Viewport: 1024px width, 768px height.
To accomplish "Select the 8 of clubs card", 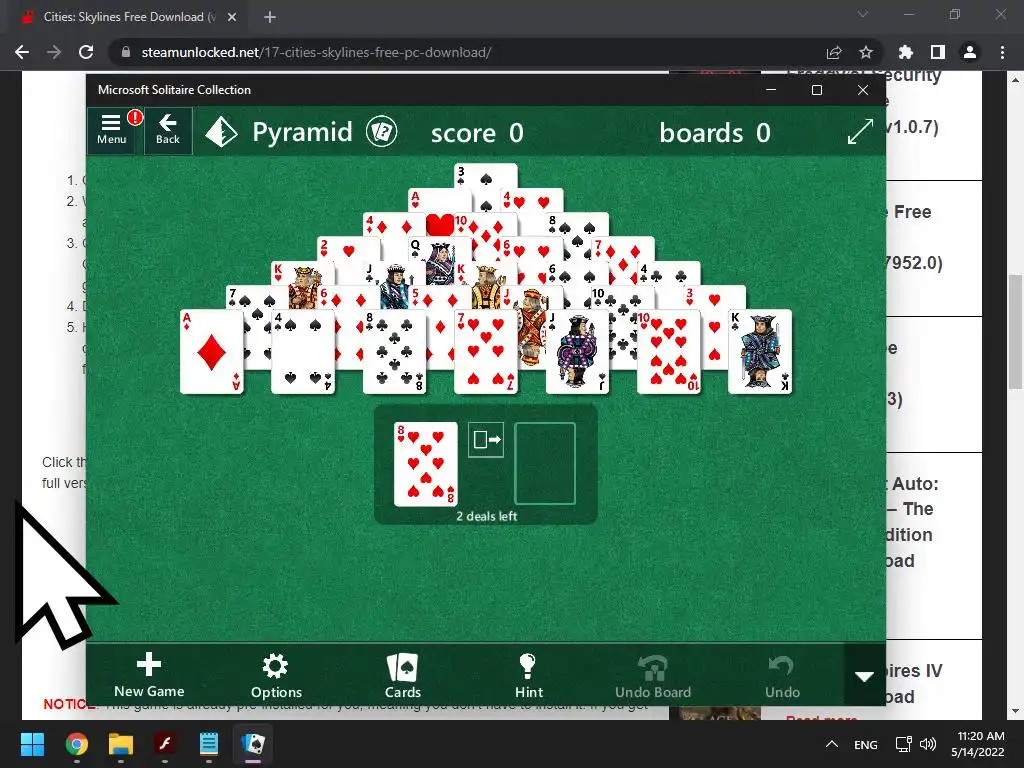I will [394, 351].
